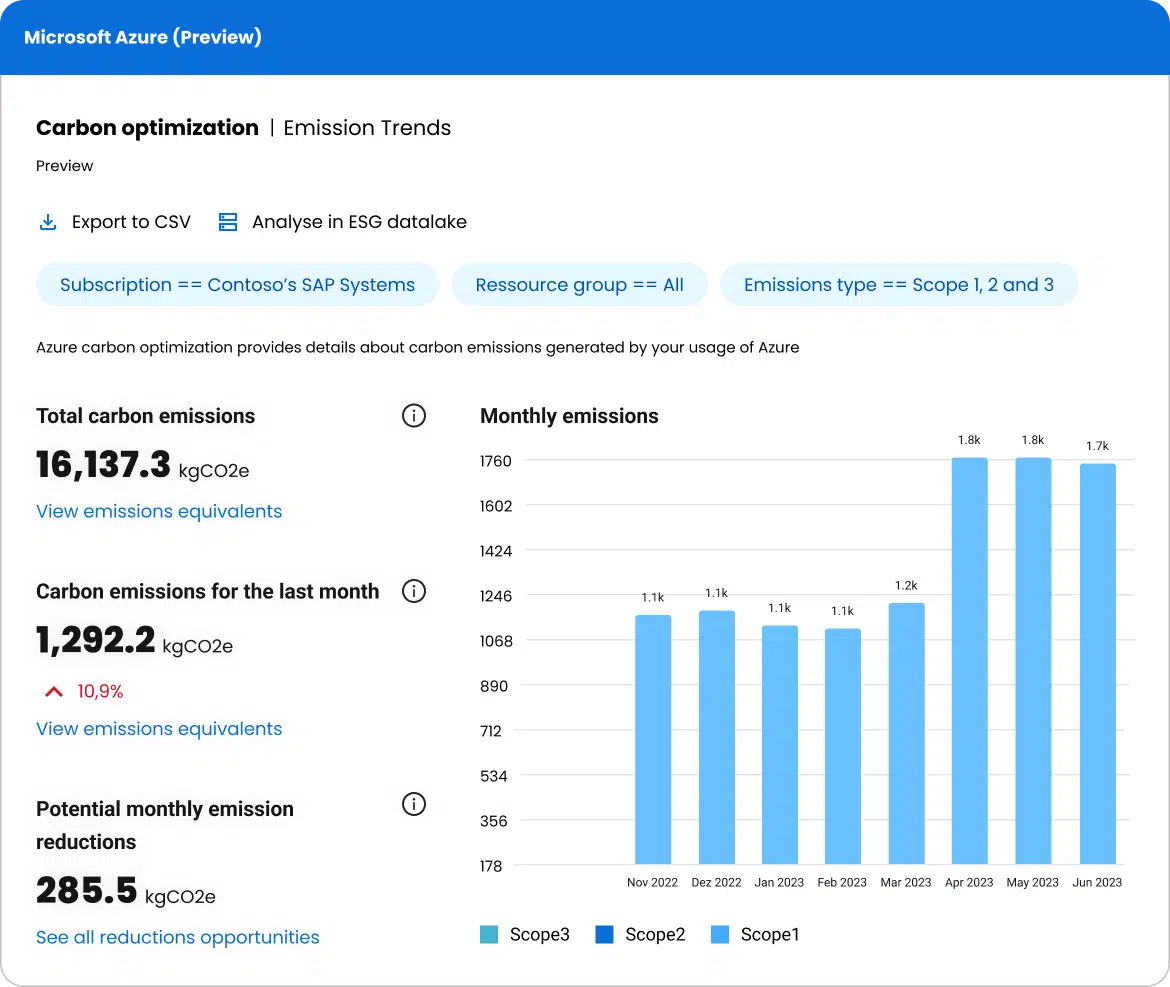Screen dimensions: 1170x987
Task: Toggle Scope2 legend swatch
Action: point(604,935)
